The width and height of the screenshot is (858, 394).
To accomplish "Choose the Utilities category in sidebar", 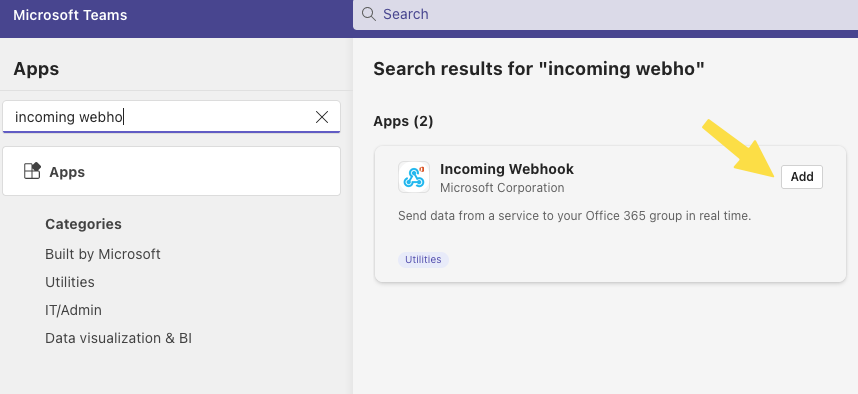I will click(x=69, y=282).
